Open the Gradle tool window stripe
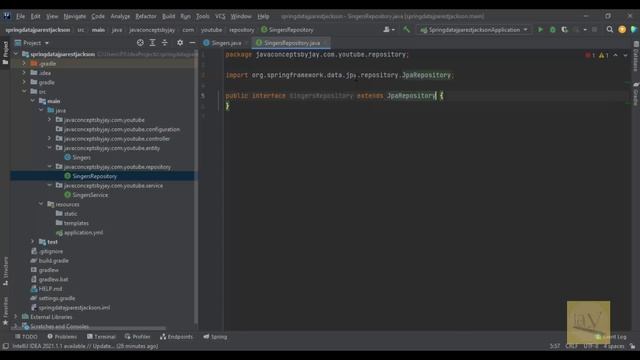 click(636, 94)
